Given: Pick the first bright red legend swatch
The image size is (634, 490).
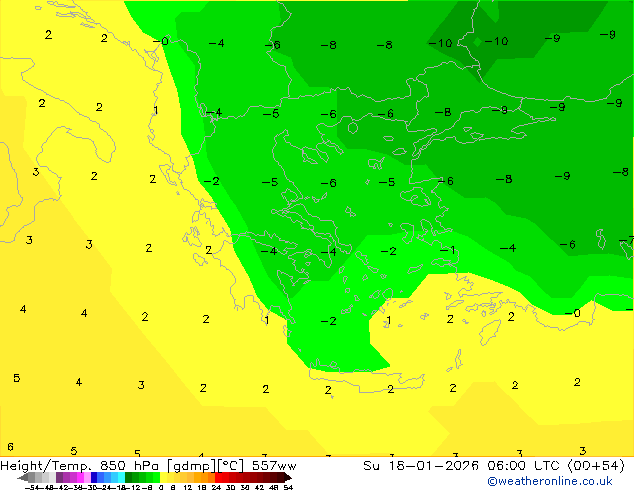Looking at the screenshot, I should tap(218, 477).
